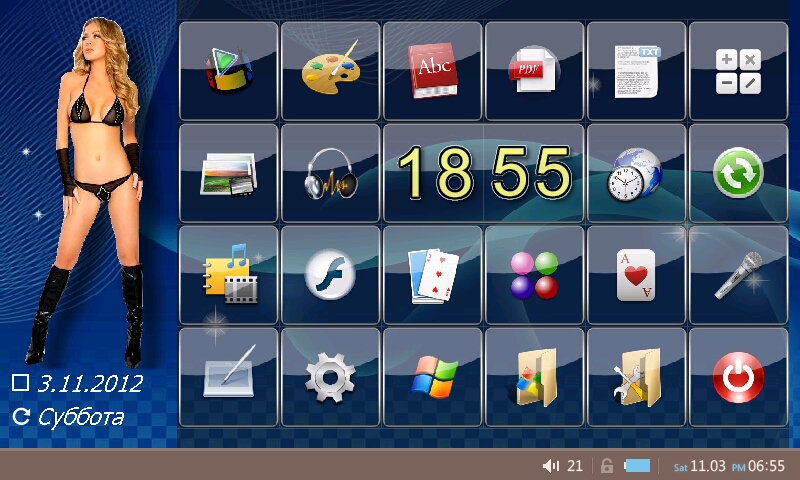Open the playing cards game
The image size is (800, 480).
pyautogui.click(x=433, y=275)
